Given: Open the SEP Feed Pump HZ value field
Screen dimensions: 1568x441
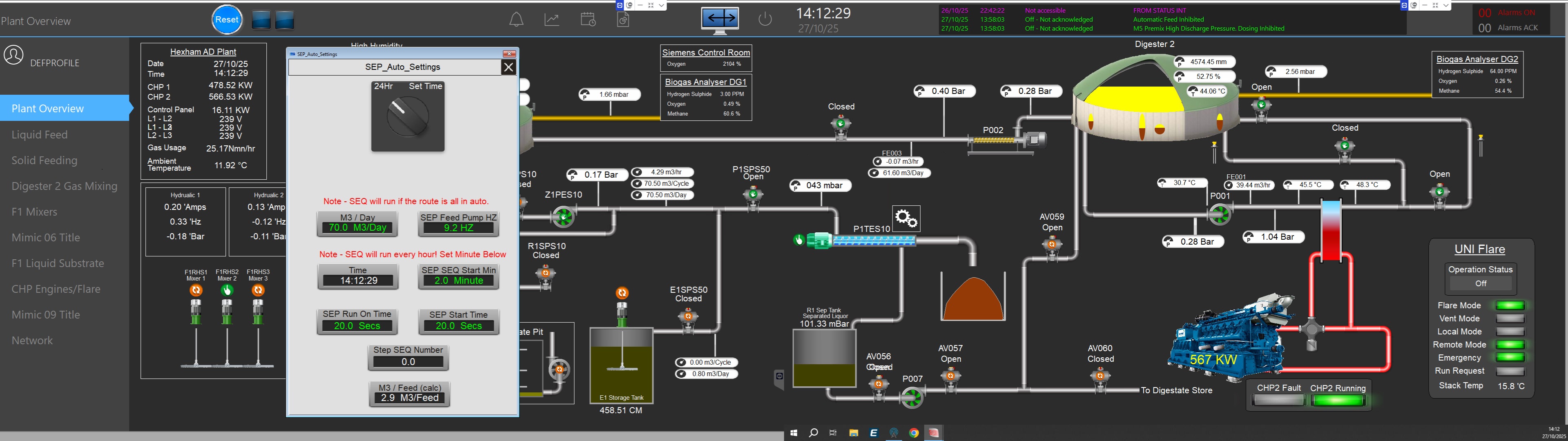Looking at the screenshot, I should tap(458, 228).
